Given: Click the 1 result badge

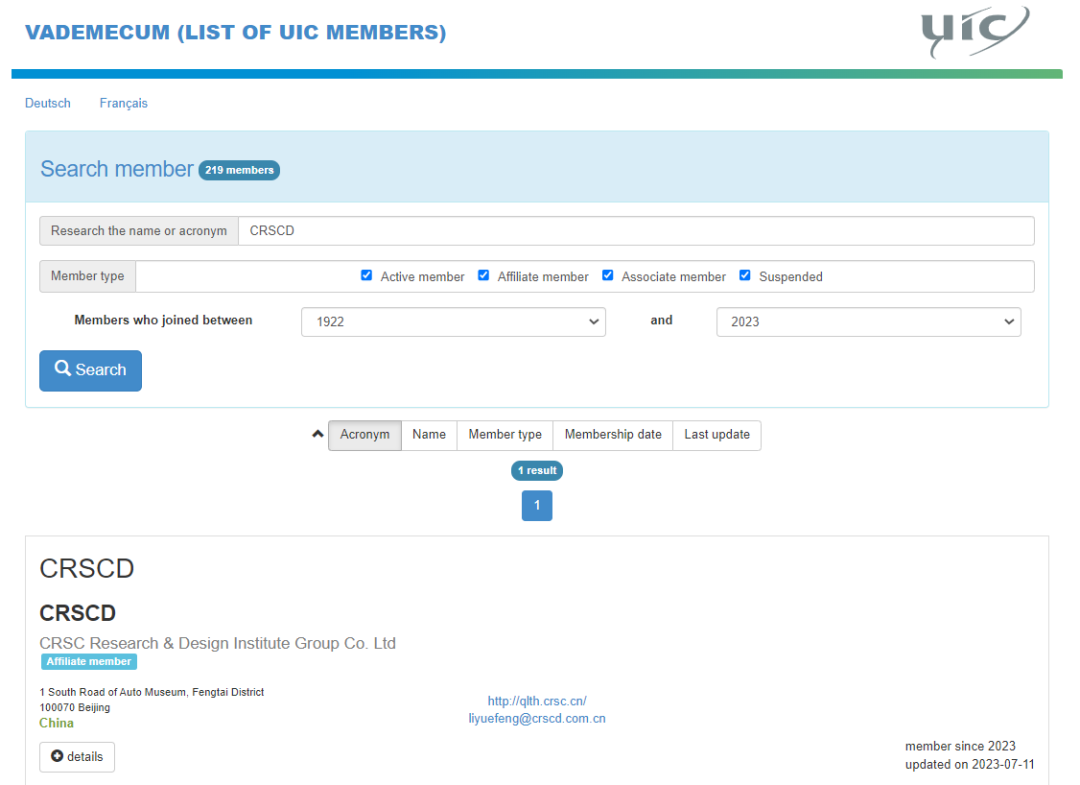Looking at the screenshot, I should 537,470.
